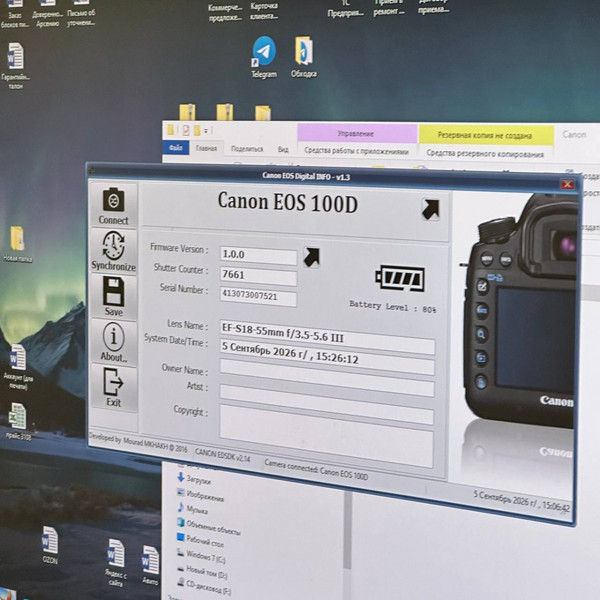Click the properties checkmark icon in Explorer title bar
This screenshot has width=600, height=600.
pos(186,130)
